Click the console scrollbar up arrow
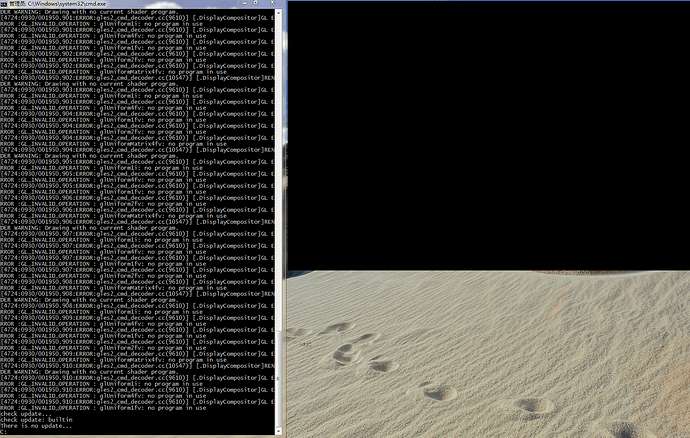Viewport: 690px width, 438px height. click(x=278, y=13)
